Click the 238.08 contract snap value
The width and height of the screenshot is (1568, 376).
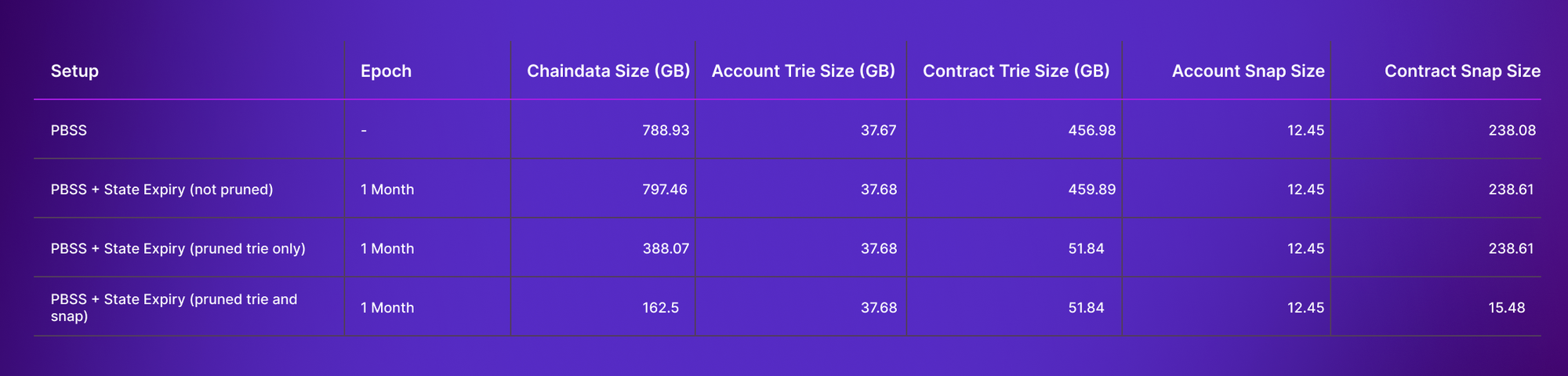tap(1512, 130)
